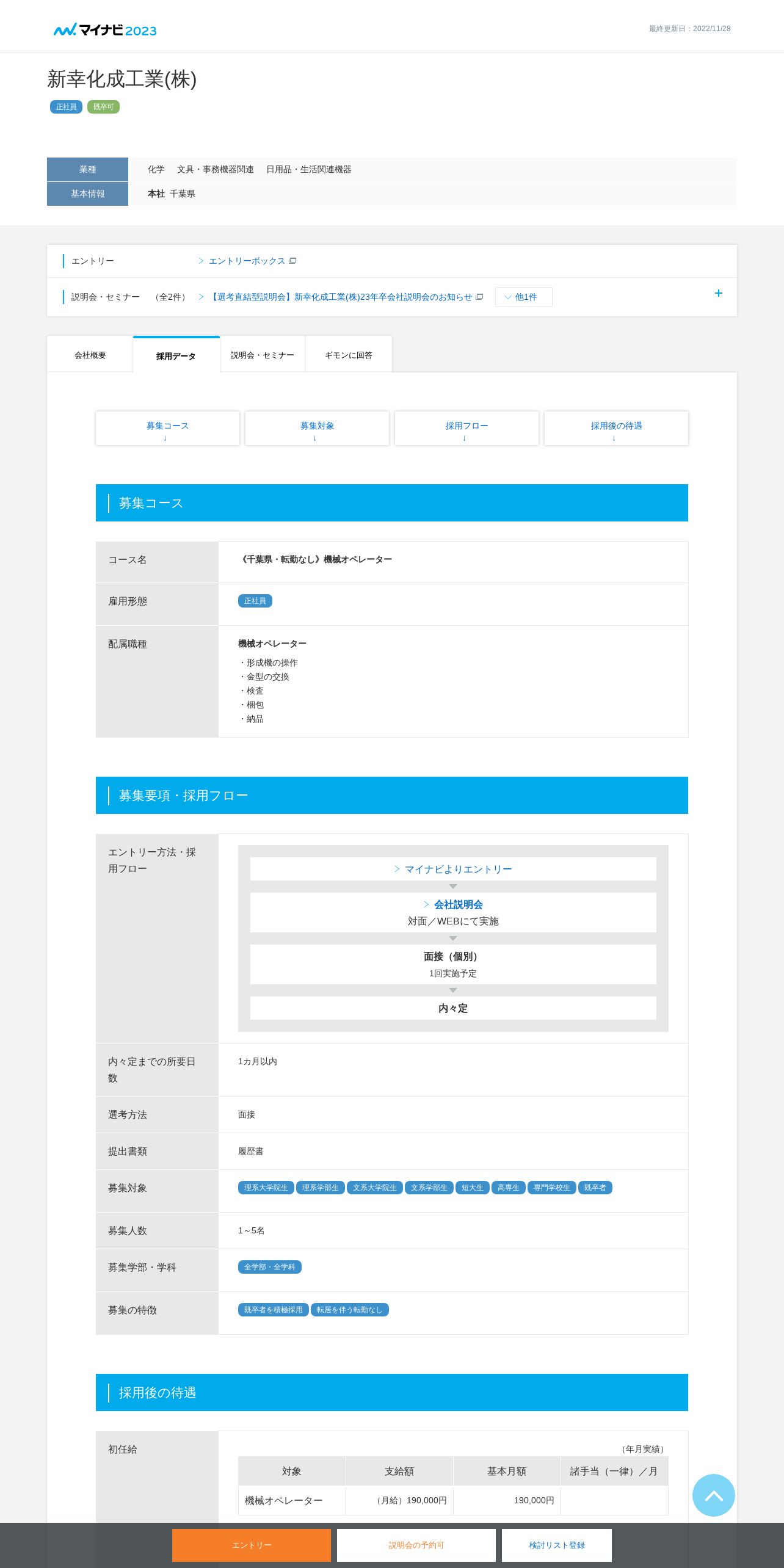
Task: Open the エントリーボックス link
Action: tap(247, 261)
